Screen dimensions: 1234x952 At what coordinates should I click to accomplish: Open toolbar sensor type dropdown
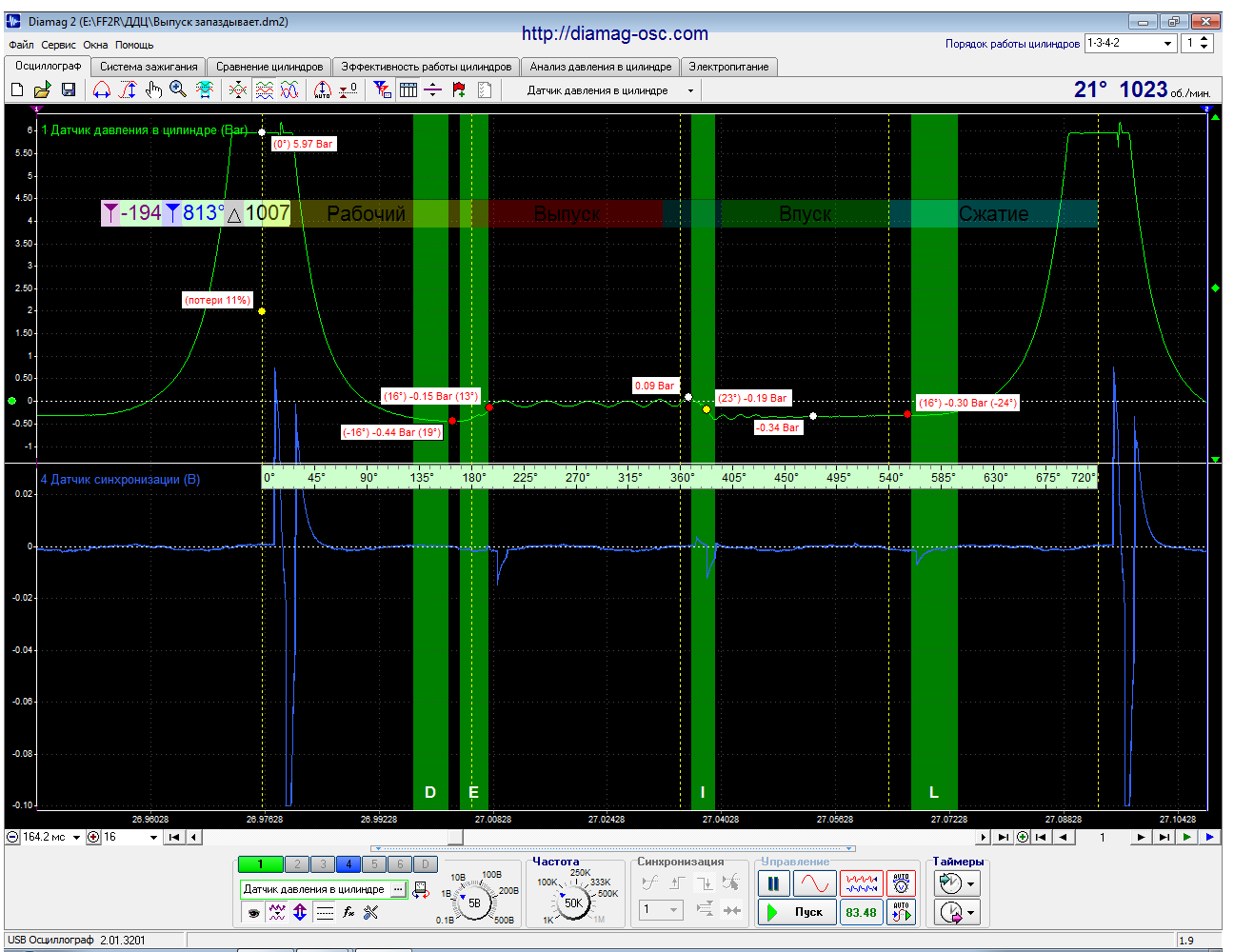click(x=690, y=90)
